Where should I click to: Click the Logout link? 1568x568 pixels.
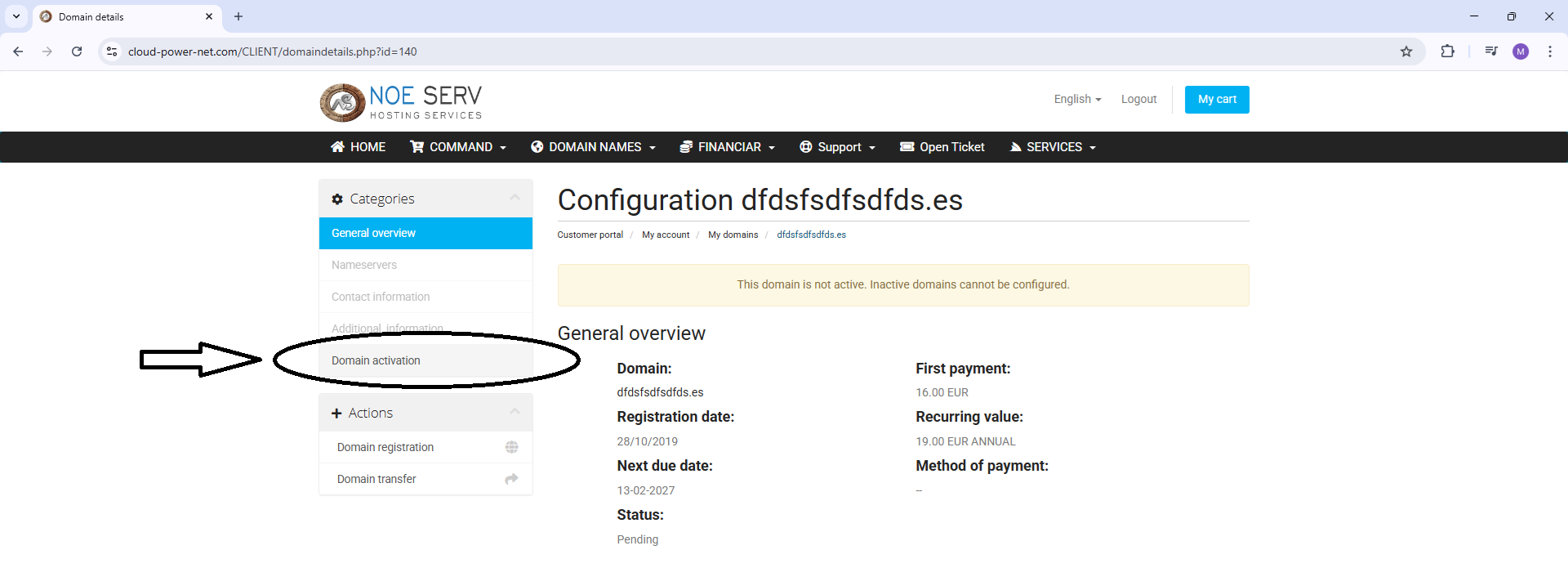1138,99
